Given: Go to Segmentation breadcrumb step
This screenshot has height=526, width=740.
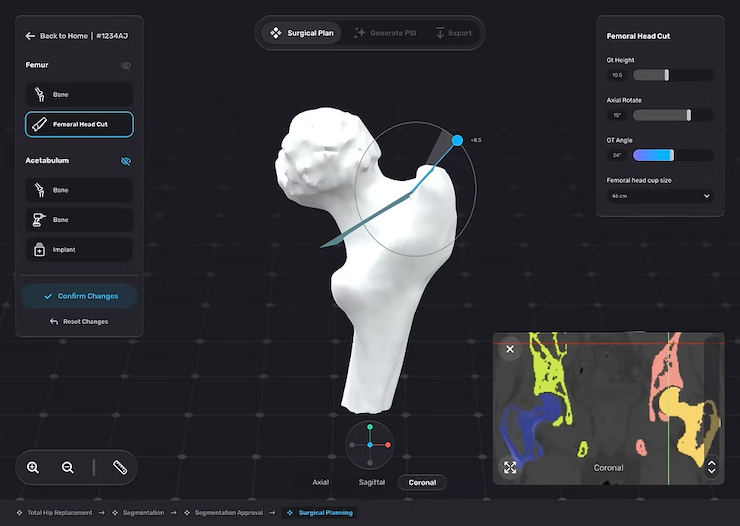Looking at the screenshot, I should [x=138, y=513].
